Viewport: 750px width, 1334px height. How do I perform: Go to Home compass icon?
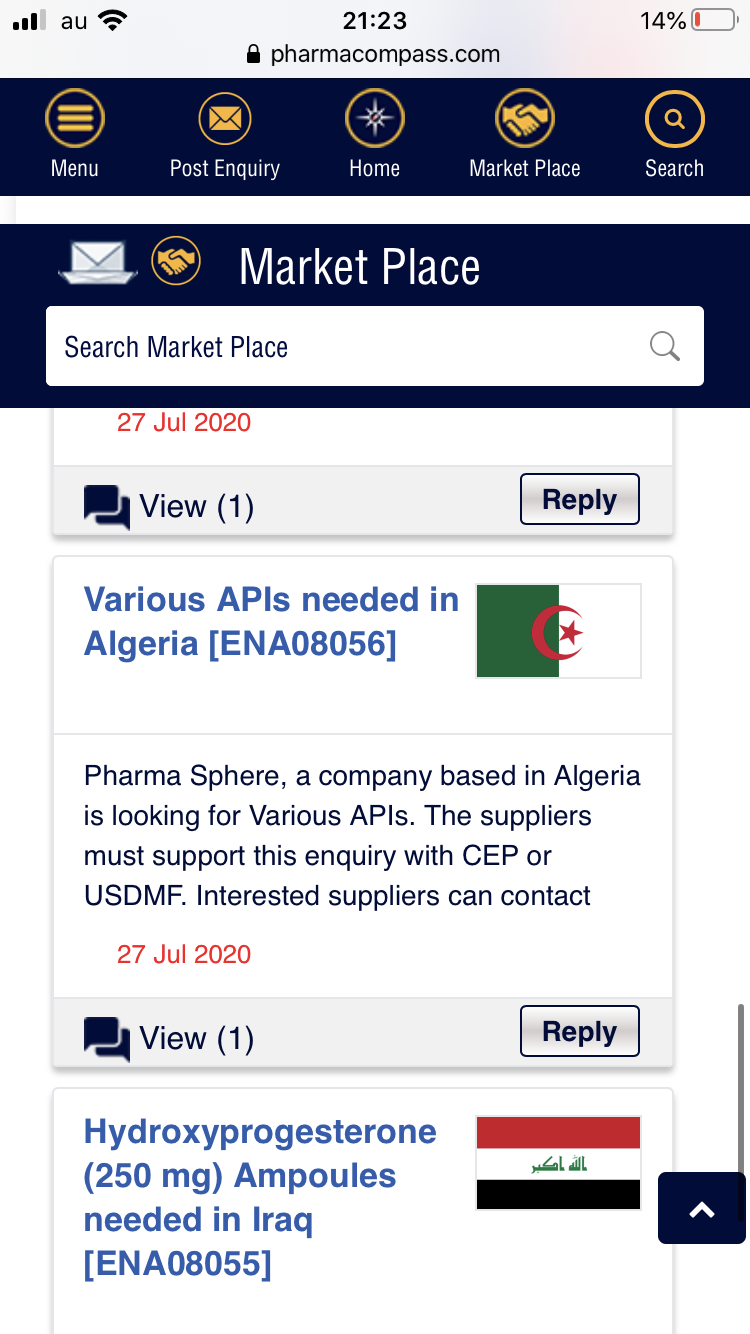click(374, 120)
